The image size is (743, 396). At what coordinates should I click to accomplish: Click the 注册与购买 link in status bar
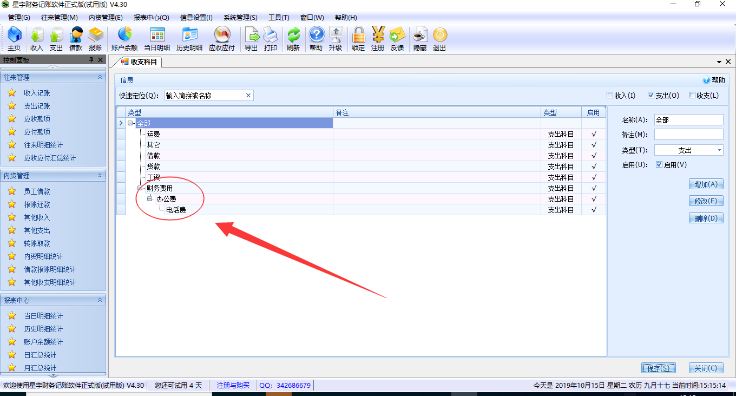[233, 385]
